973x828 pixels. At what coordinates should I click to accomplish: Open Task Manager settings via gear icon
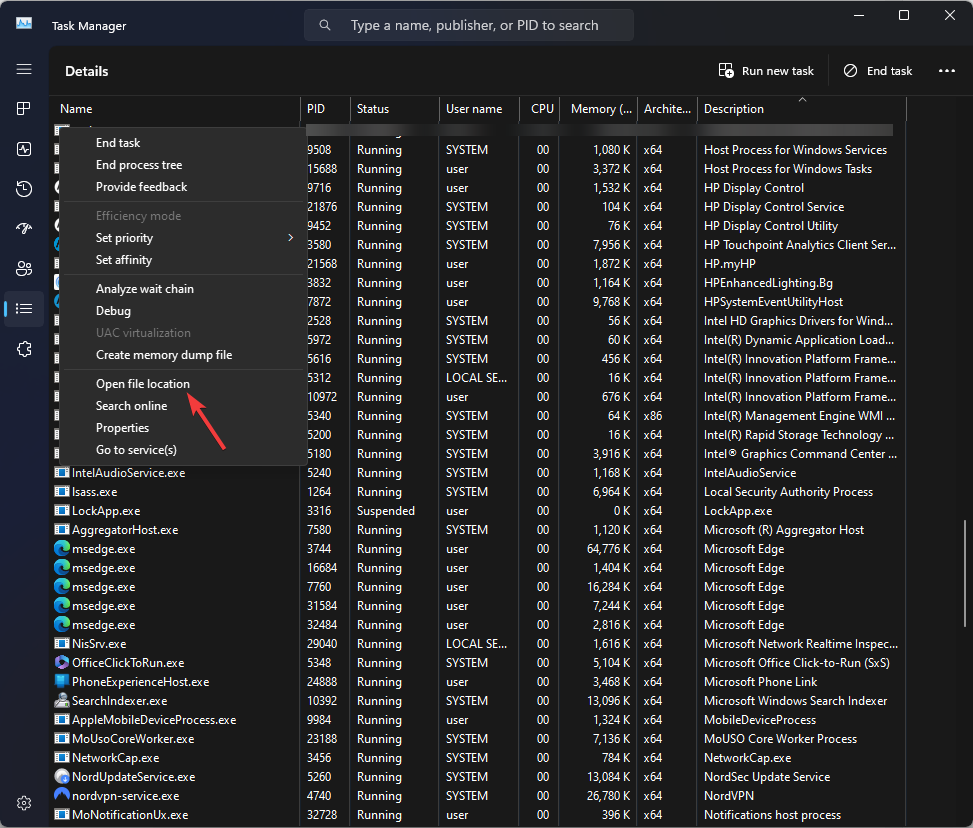(24, 802)
